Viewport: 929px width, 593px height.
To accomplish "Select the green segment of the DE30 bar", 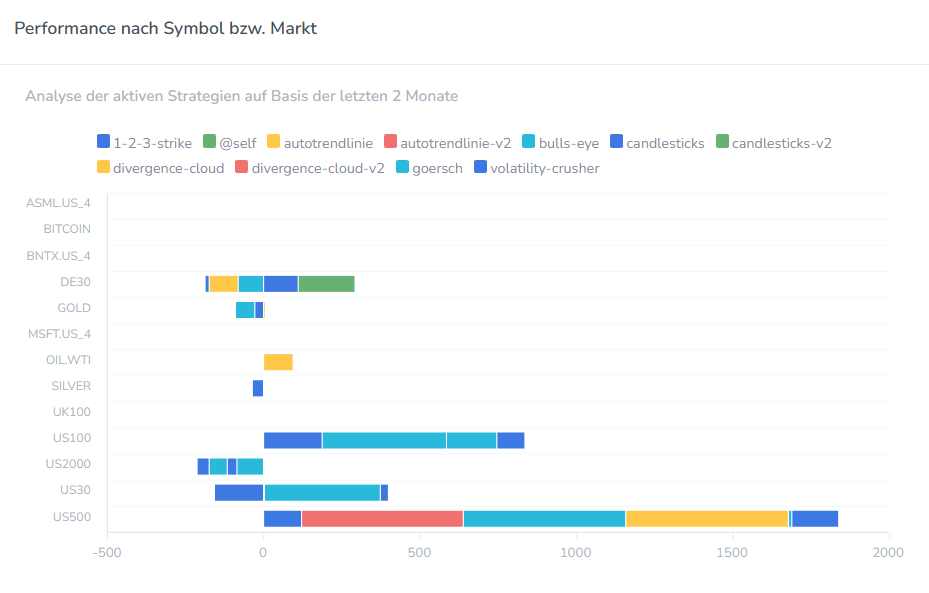I will pos(326,284).
